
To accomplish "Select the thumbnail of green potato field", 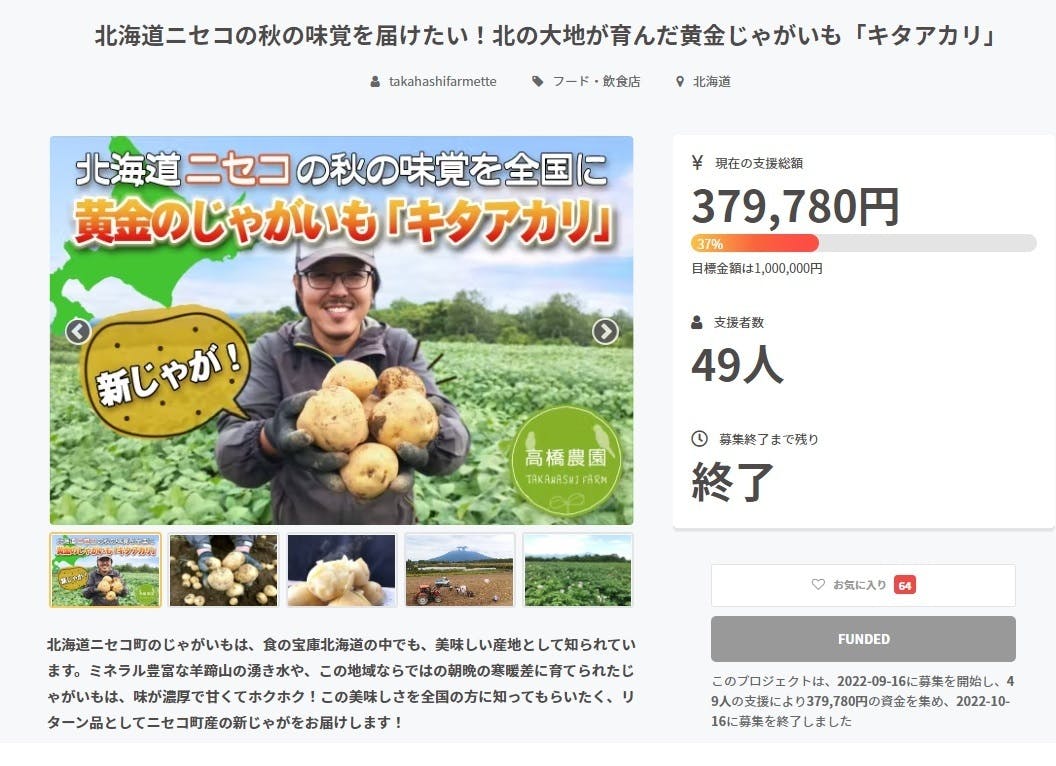I will point(578,570).
